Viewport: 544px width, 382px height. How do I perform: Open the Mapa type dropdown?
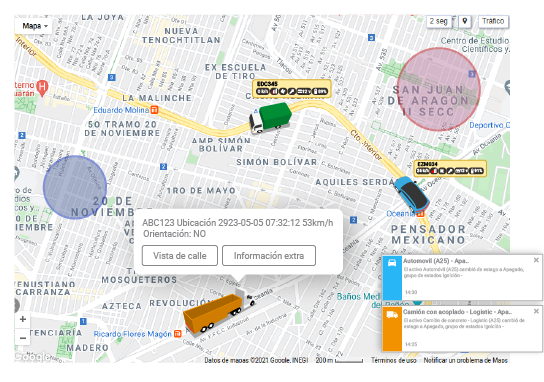[34, 26]
